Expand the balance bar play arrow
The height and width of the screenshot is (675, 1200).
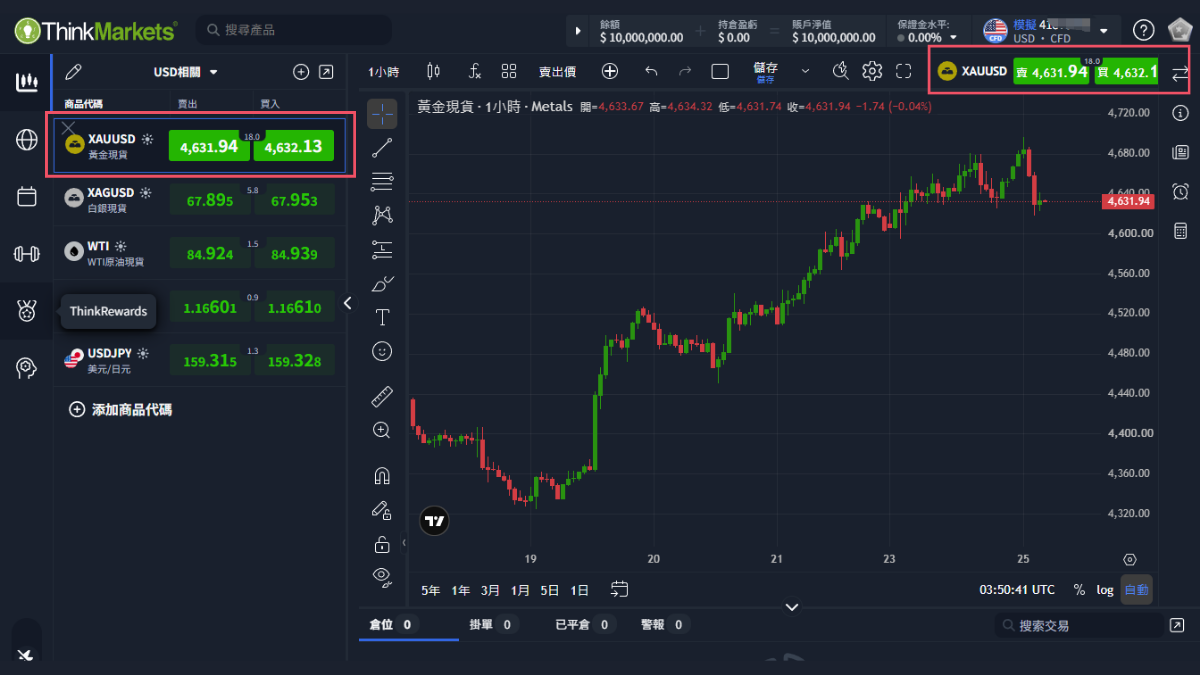pos(578,31)
